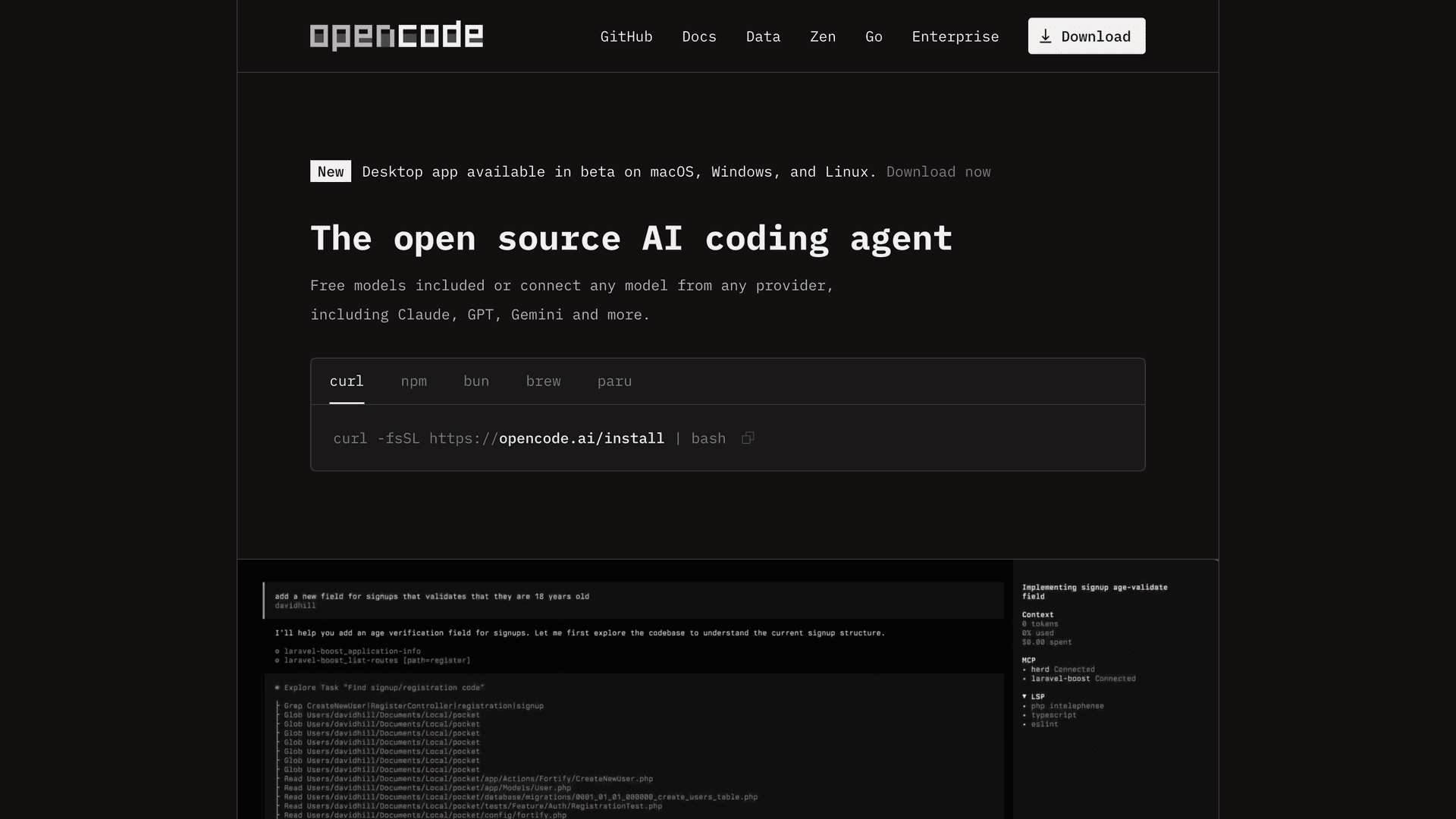Go to the Docs page

699,36
